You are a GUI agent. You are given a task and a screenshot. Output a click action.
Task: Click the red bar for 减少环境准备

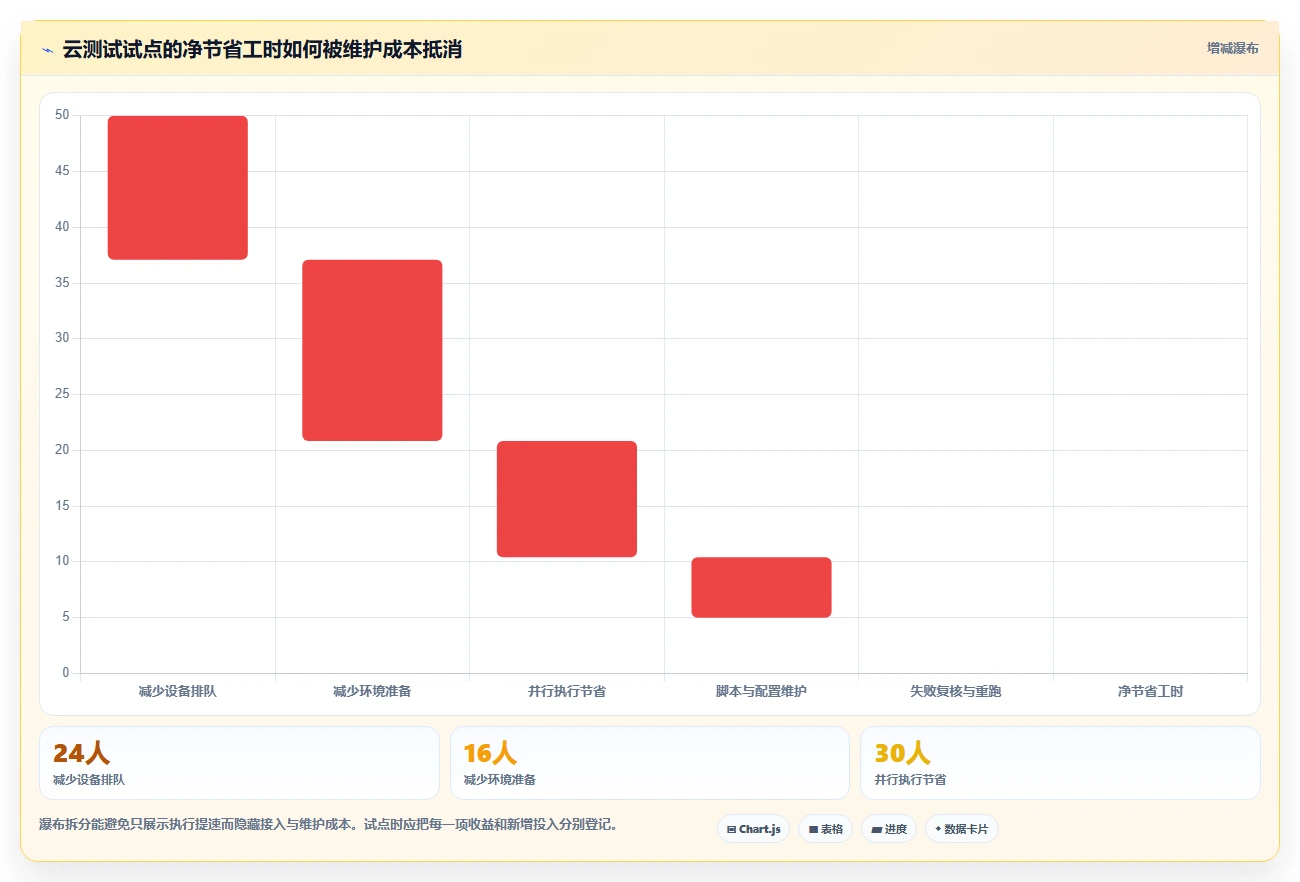click(x=372, y=350)
